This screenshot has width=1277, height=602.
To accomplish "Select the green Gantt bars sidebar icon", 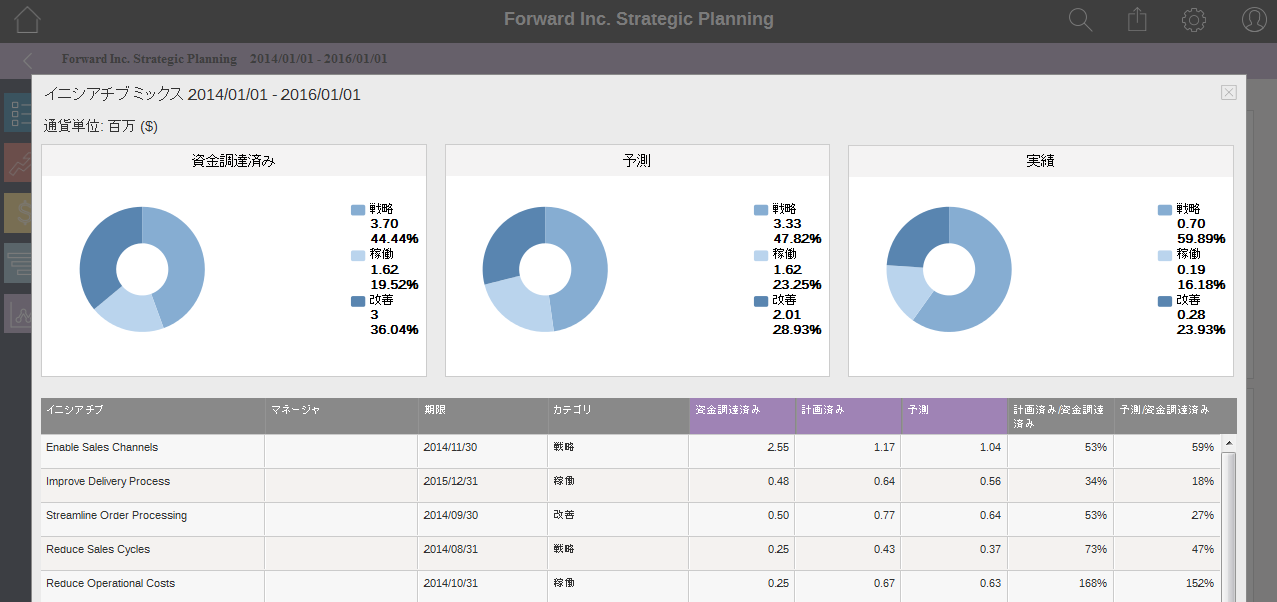I will click(17, 262).
